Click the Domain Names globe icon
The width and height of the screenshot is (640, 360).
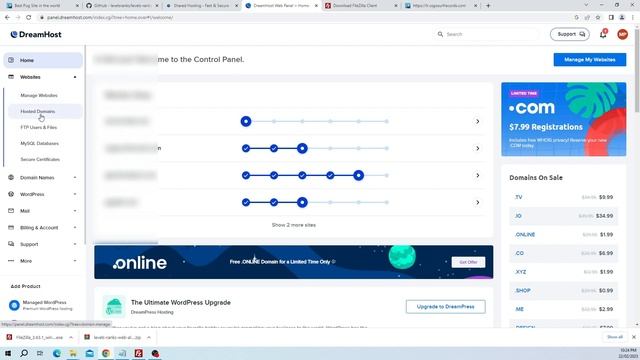11,178
